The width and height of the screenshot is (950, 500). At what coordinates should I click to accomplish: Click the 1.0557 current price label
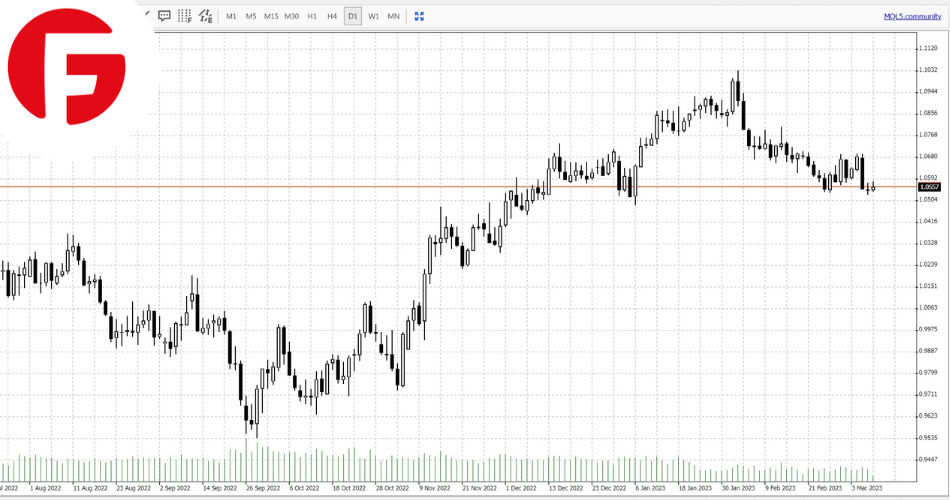[929, 187]
